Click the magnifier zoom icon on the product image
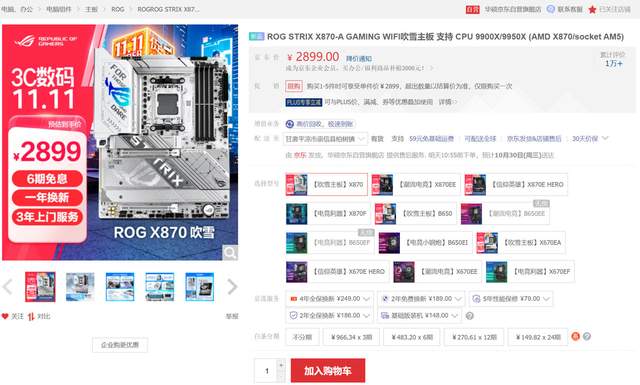This screenshot has height=385, width=640. click(230, 253)
